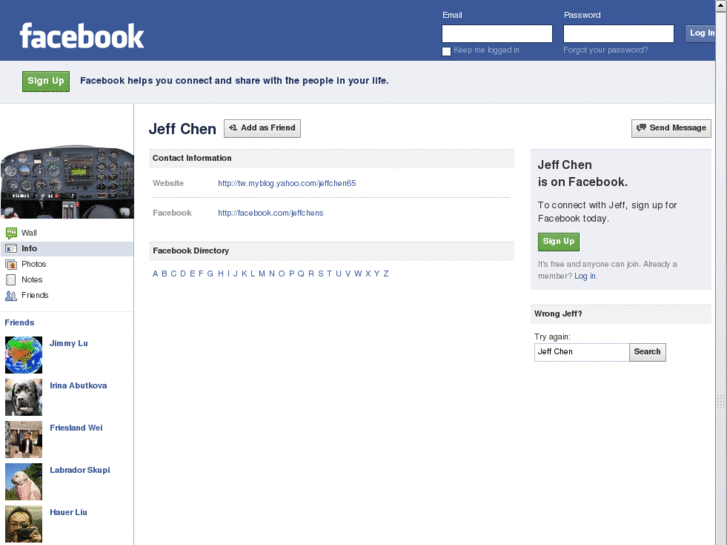Viewport: 727px width, 545px height.
Task: Click the Log in link in the sign-up box
Action: (585, 276)
